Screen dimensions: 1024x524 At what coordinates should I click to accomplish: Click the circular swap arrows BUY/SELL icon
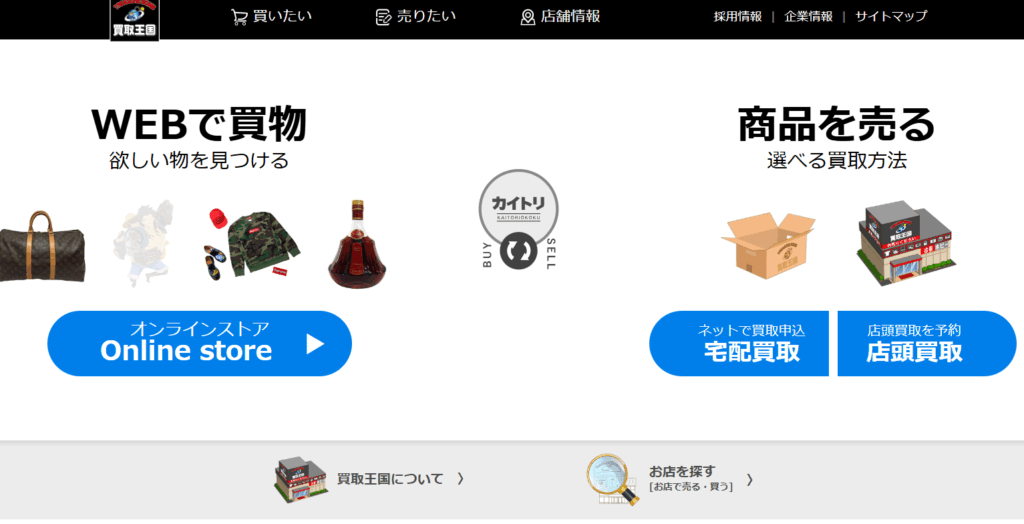[519, 252]
